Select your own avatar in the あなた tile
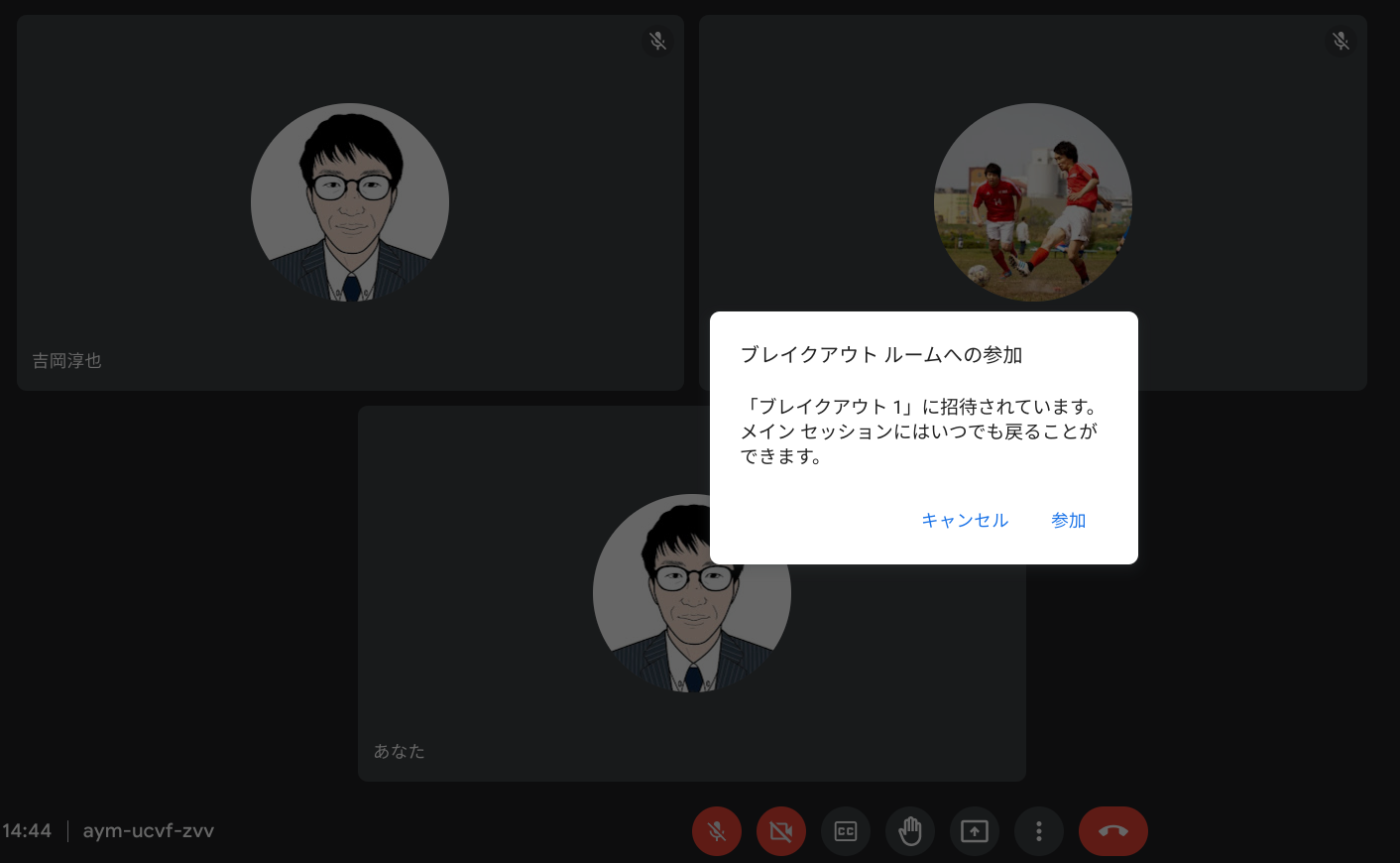 692,593
